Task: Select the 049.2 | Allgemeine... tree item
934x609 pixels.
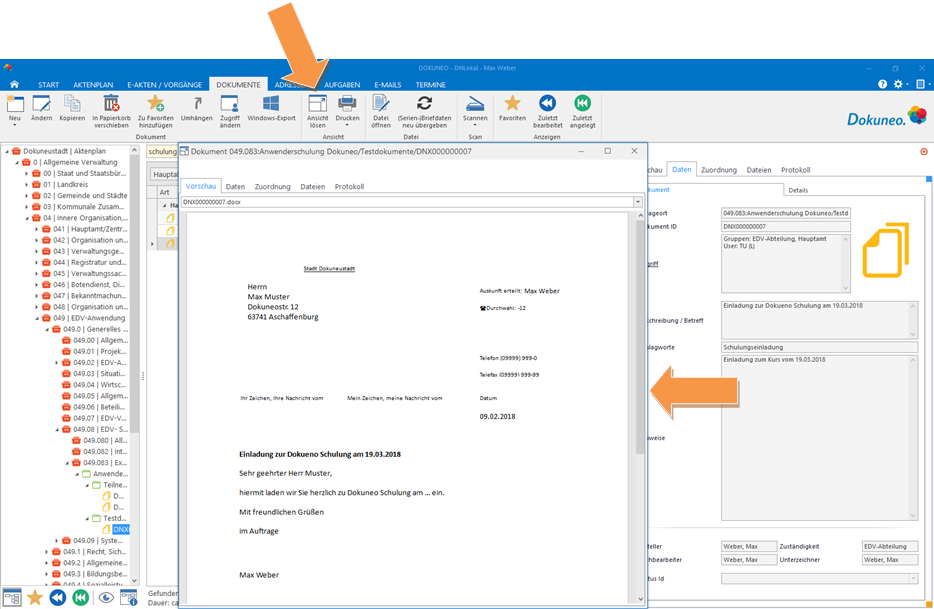Action: (90, 563)
